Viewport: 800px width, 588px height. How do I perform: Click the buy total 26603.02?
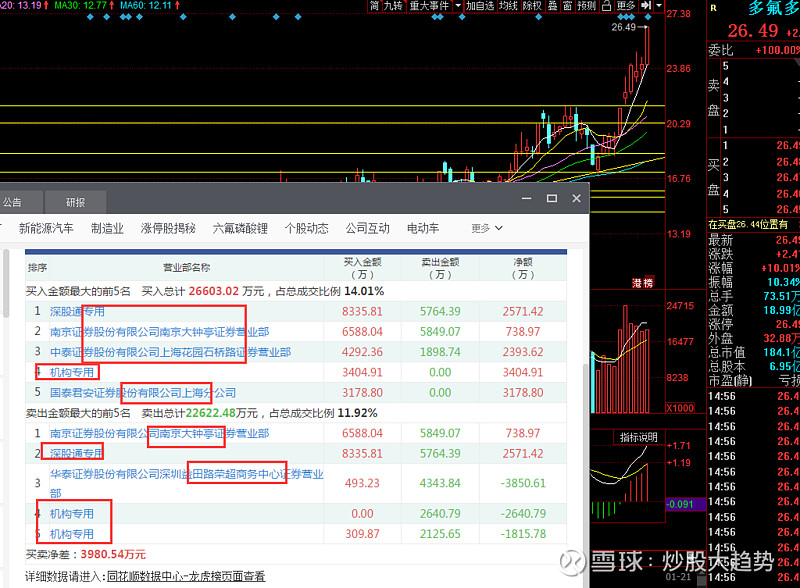(x=214, y=291)
